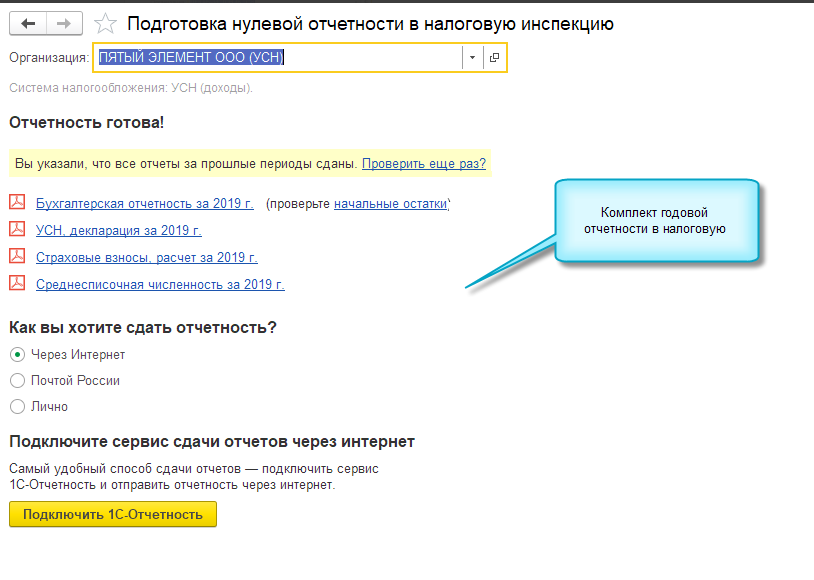The height and width of the screenshot is (580, 814).
Task: Click PDF icon beside Страховые взносы
Action: [x=17, y=255]
